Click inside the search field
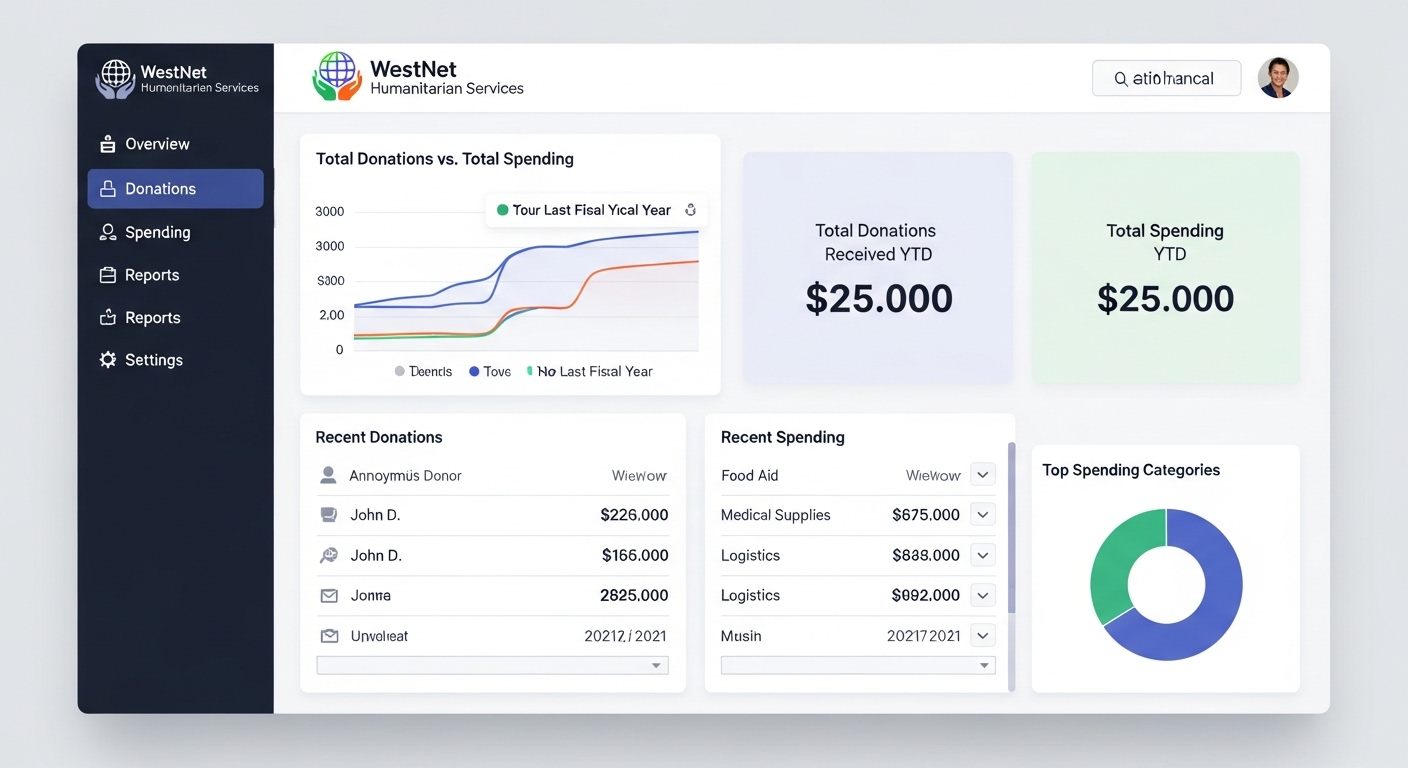 coord(1166,78)
